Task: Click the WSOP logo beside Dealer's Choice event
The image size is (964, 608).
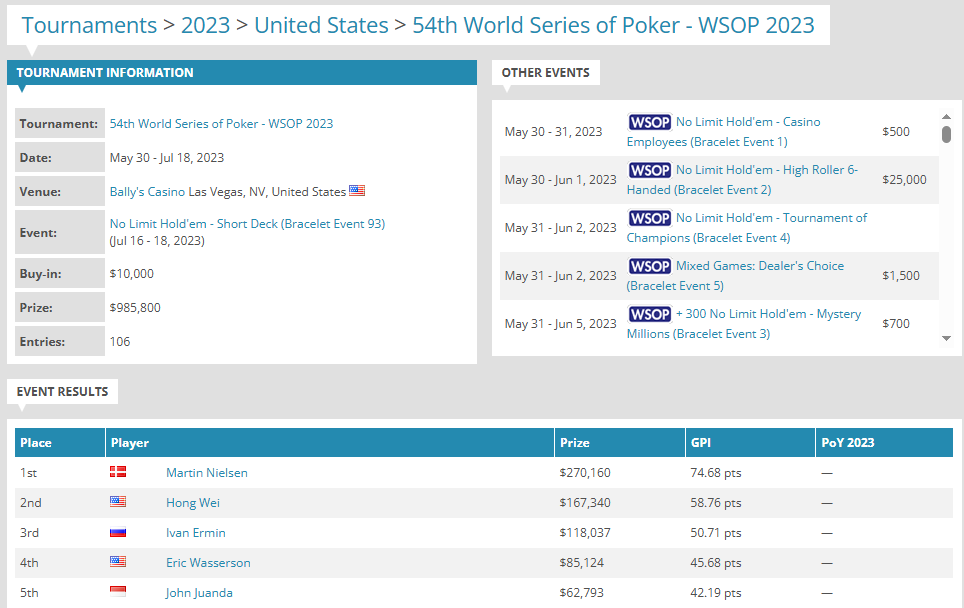Action: click(x=649, y=266)
